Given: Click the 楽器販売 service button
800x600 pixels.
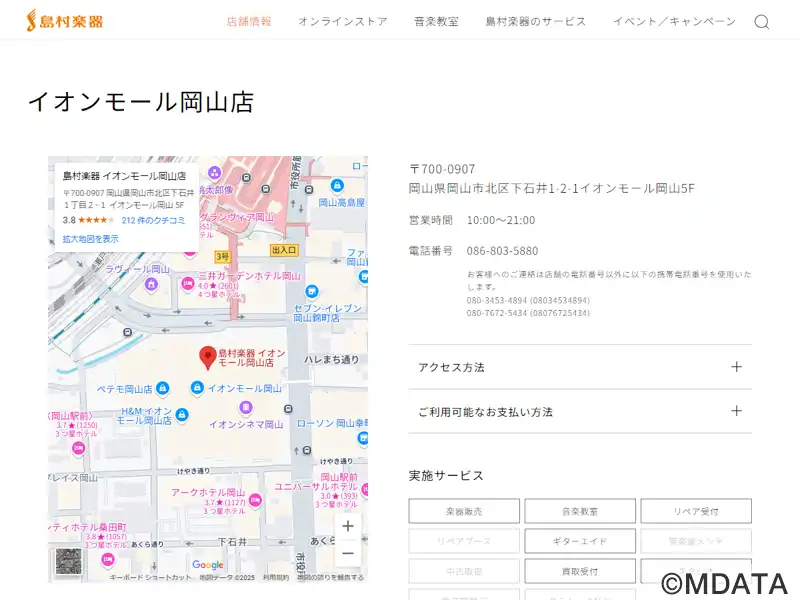Looking at the screenshot, I should (x=464, y=511).
